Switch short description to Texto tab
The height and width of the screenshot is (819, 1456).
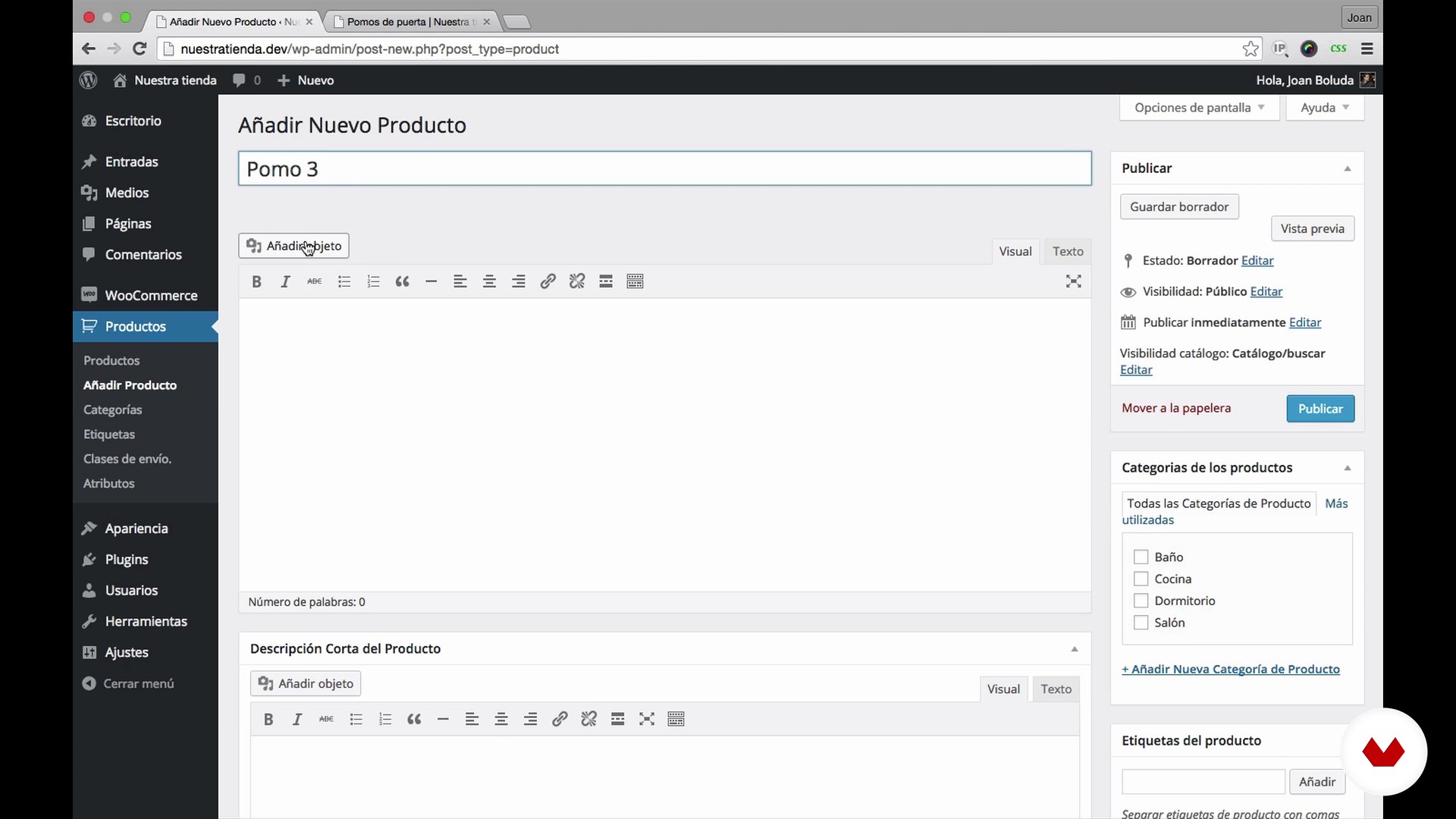point(1056,689)
